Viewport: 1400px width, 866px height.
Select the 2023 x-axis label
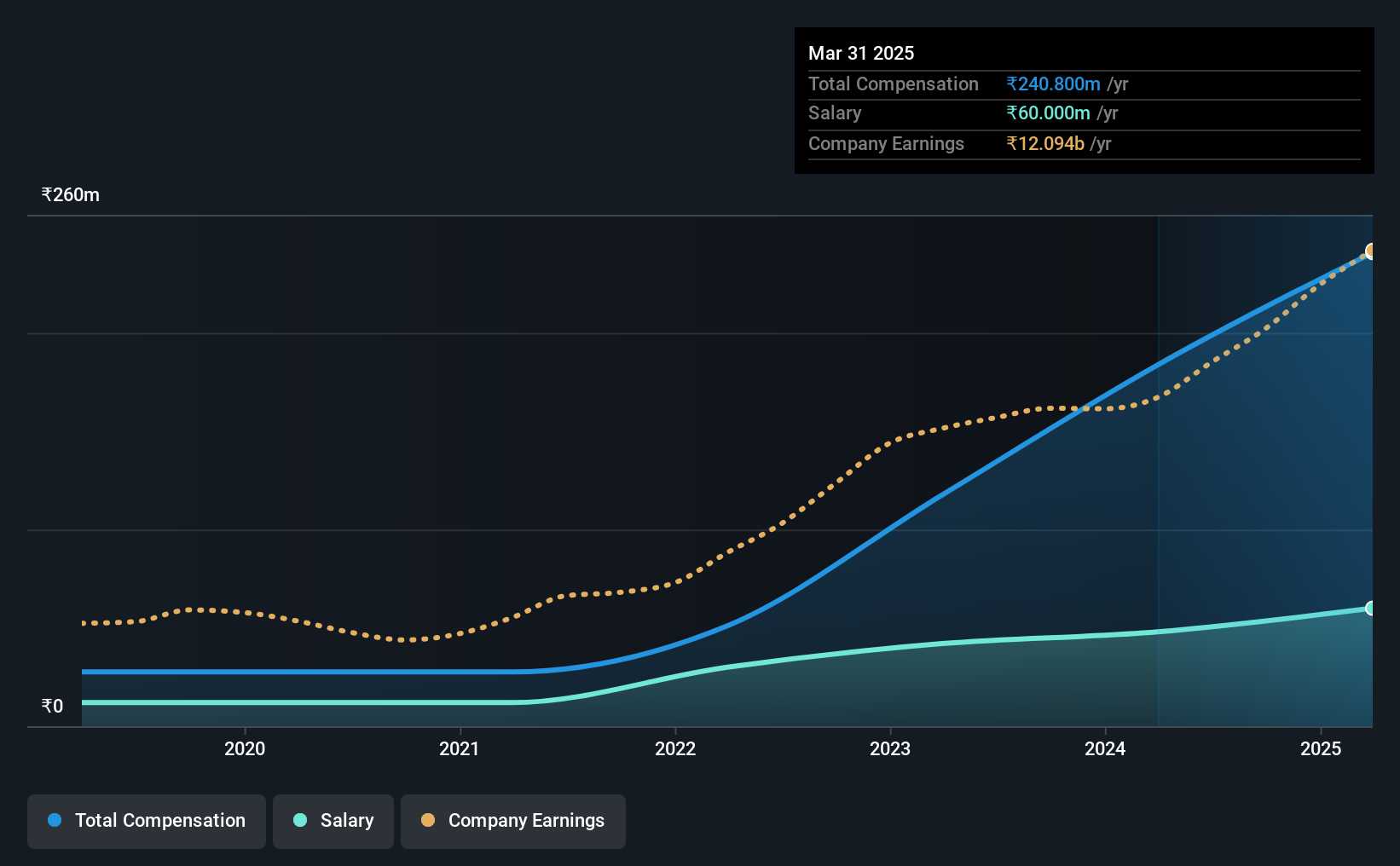point(890,748)
